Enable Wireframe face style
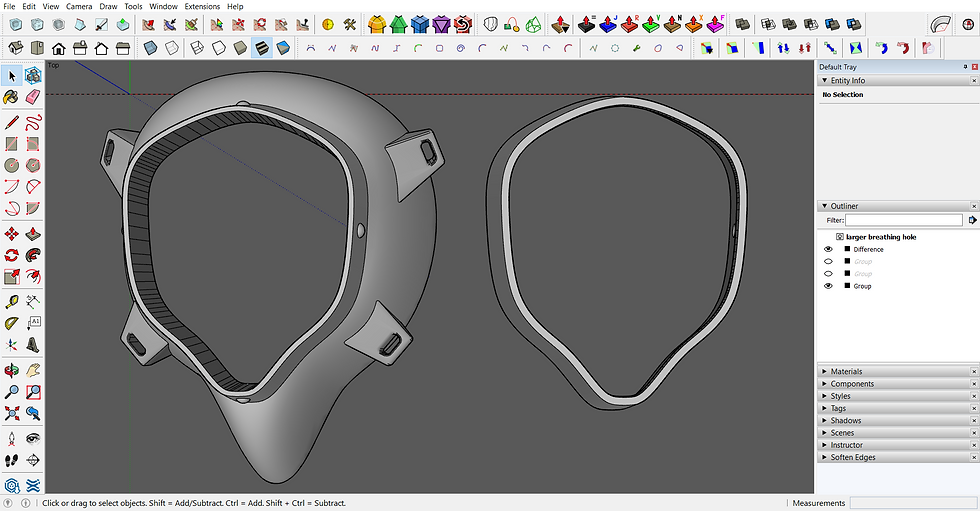The width and height of the screenshot is (980, 511). [x=197, y=47]
